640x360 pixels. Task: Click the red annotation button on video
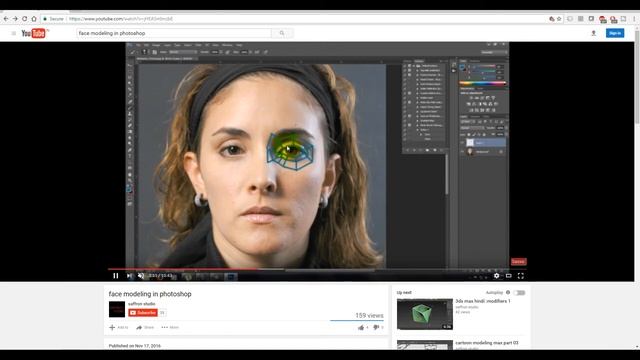click(518, 262)
